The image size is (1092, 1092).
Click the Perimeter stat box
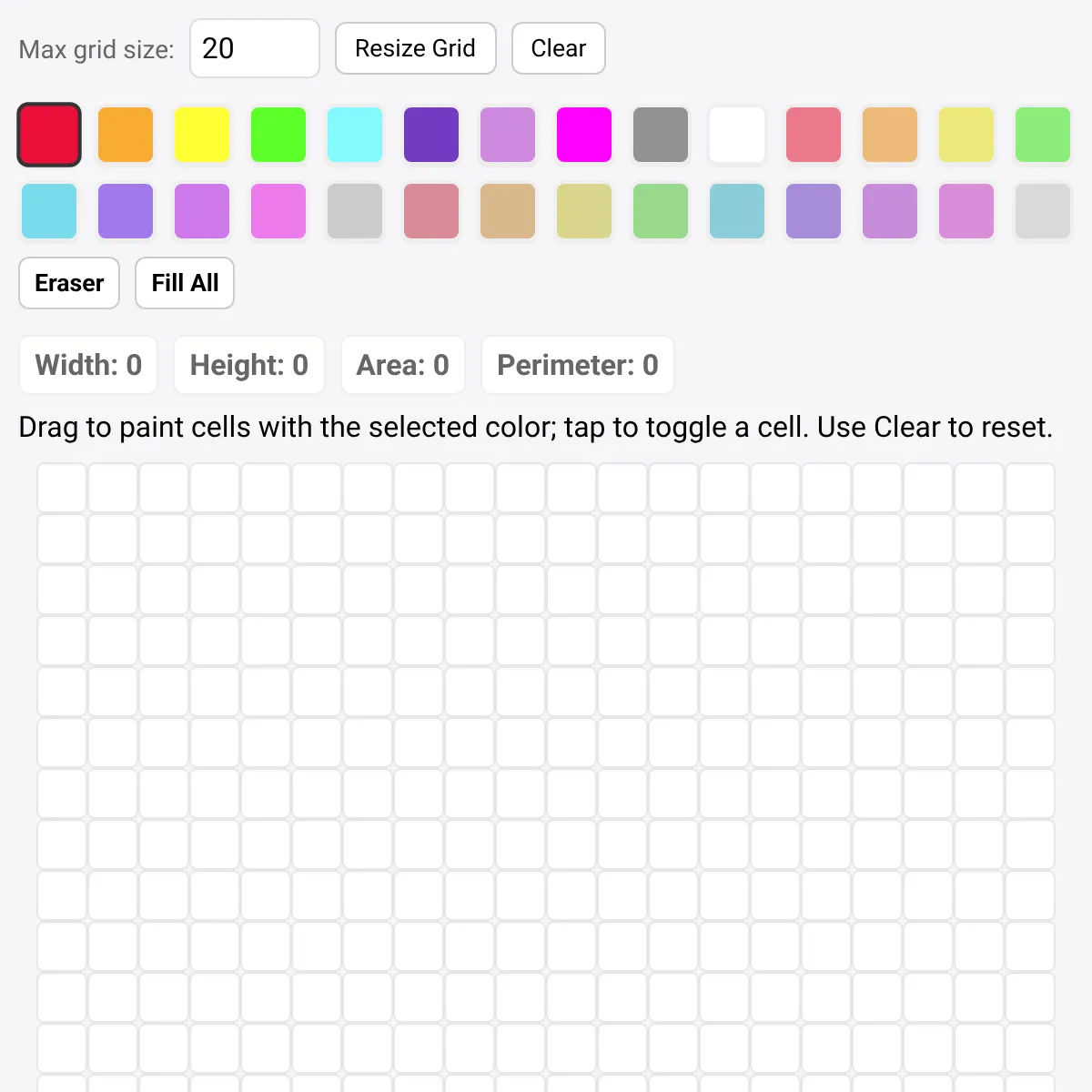coord(577,365)
